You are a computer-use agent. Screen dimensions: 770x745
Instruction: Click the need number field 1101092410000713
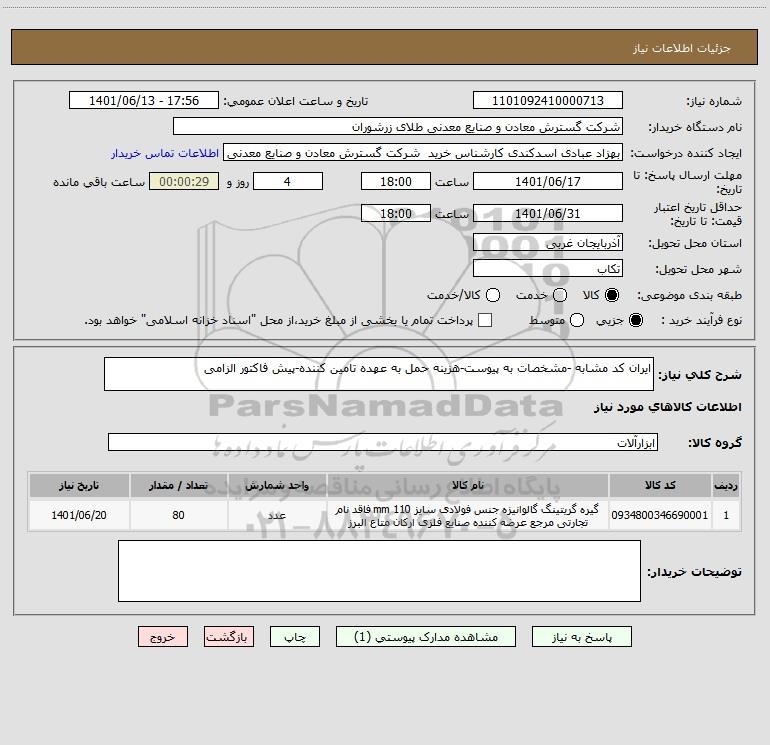coord(548,101)
